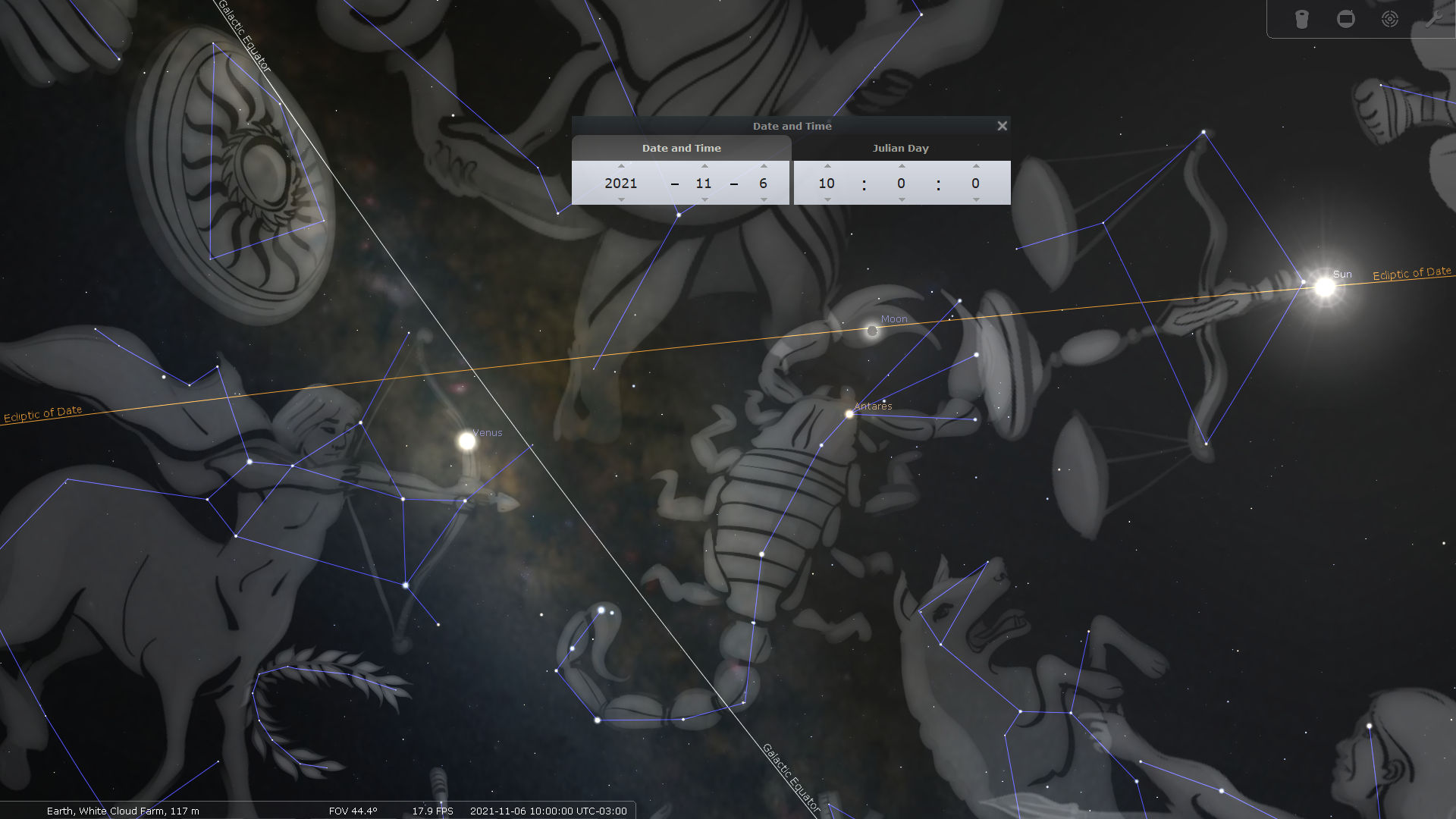Decrease the minutes with down arrow
The image size is (1456, 819).
902,199
